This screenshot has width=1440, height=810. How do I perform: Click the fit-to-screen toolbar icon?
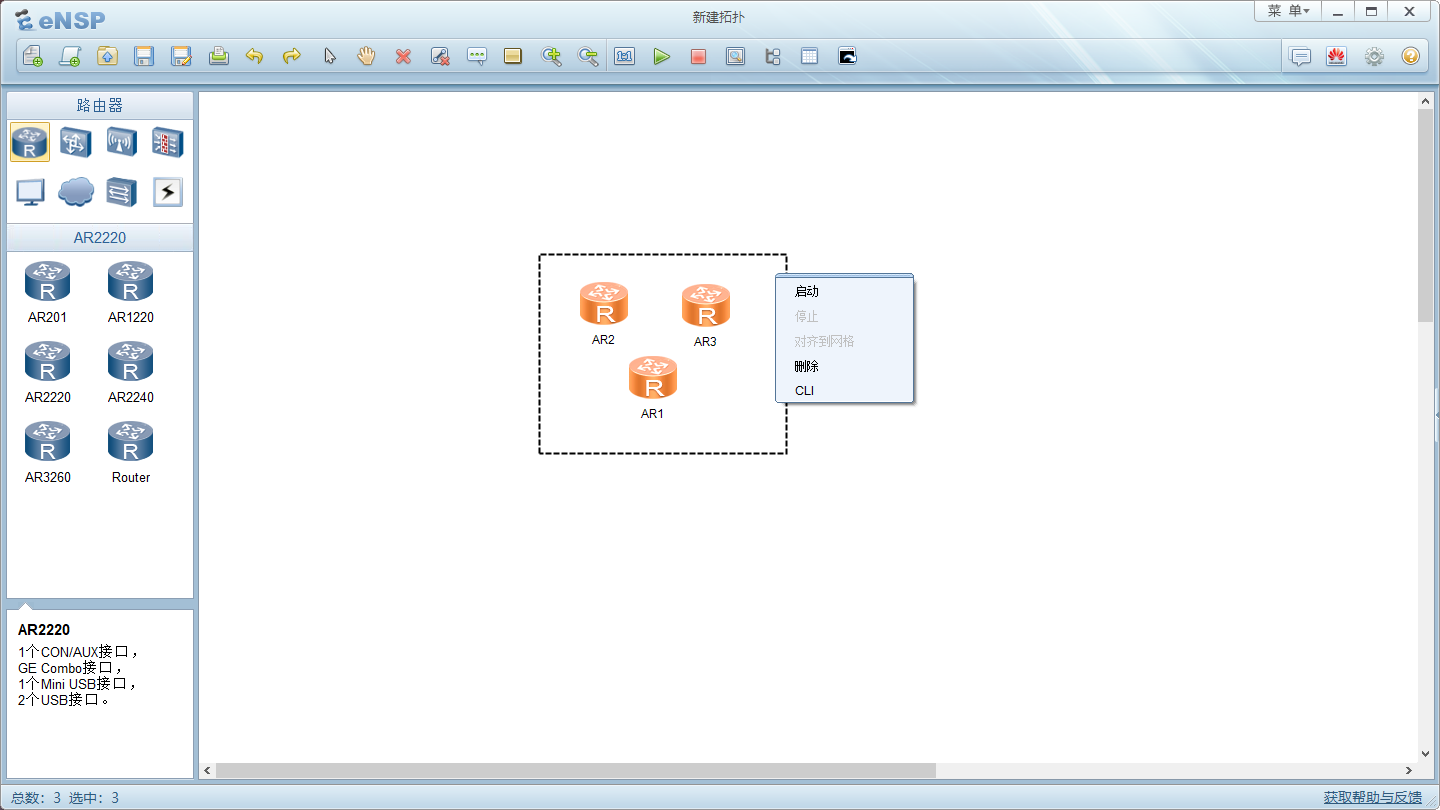tap(625, 56)
